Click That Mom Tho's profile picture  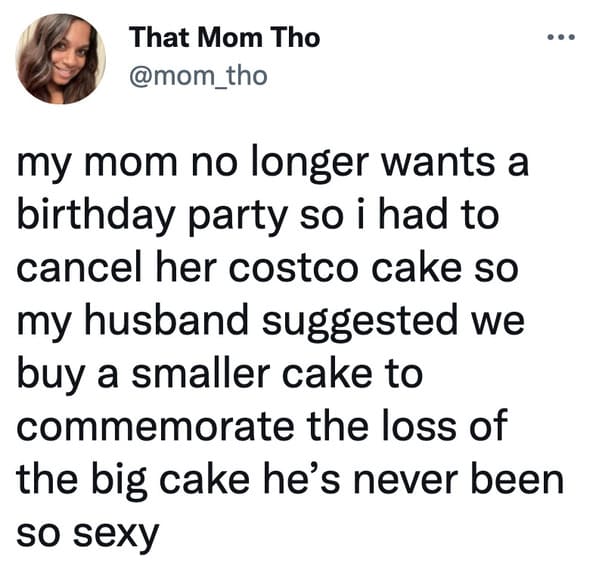pos(60,59)
